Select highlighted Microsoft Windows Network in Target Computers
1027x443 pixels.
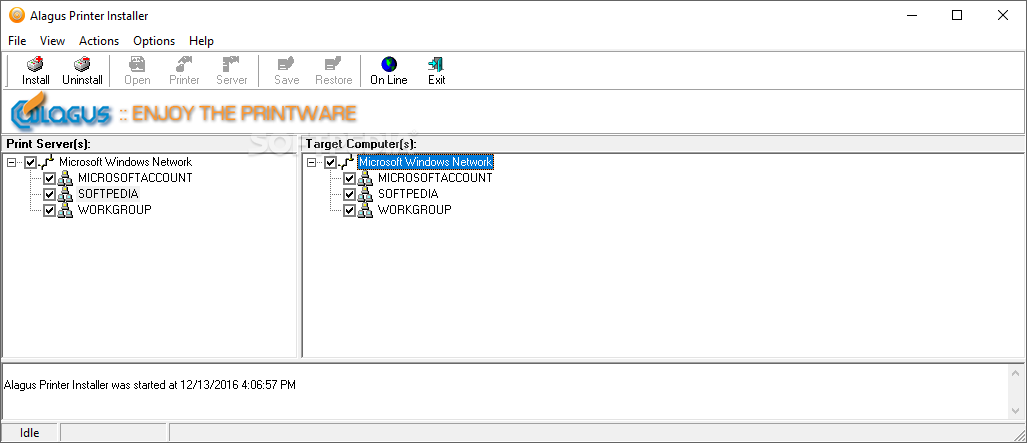426,162
